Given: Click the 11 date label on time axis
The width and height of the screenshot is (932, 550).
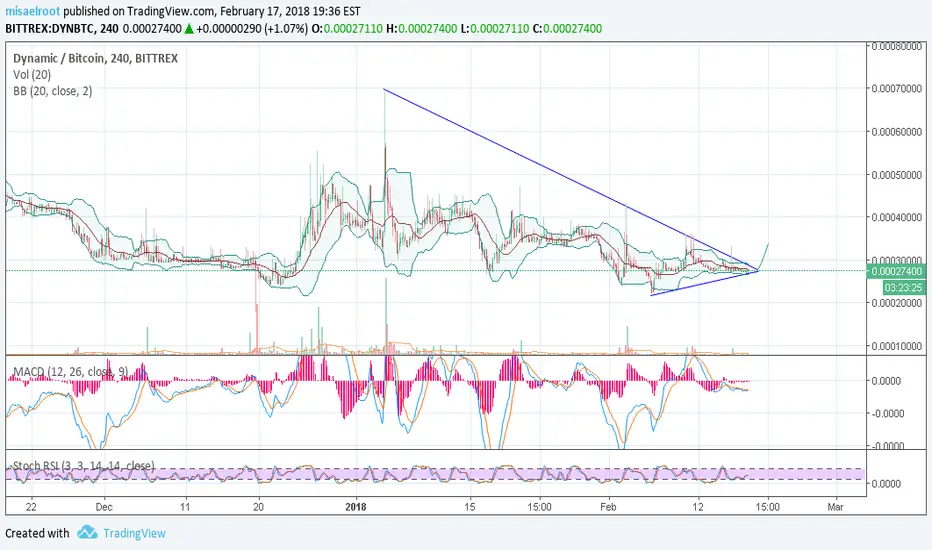Looking at the screenshot, I should [x=185, y=507].
